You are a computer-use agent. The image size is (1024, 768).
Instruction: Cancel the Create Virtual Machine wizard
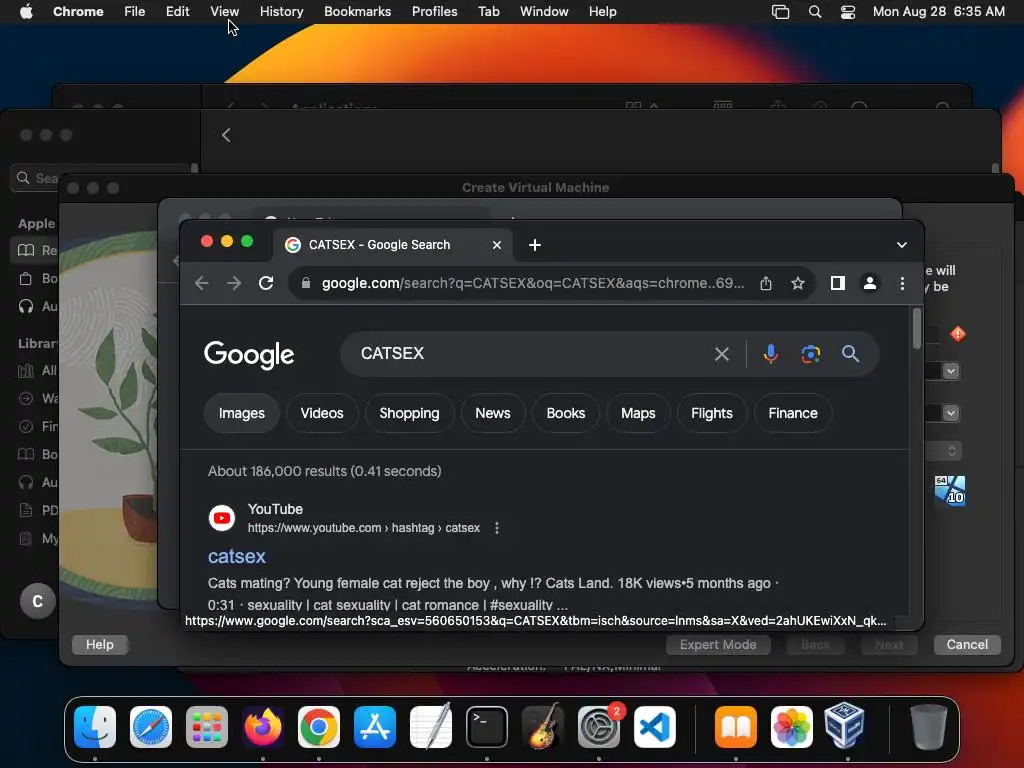pos(967,645)
